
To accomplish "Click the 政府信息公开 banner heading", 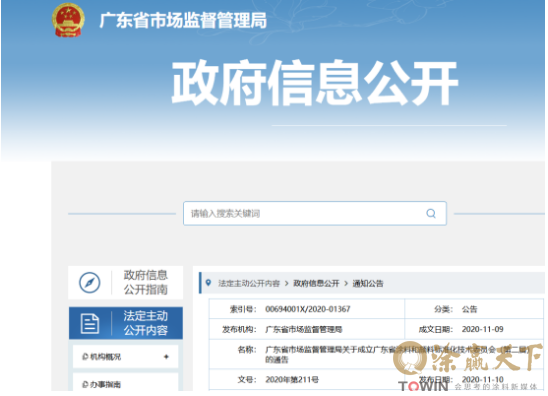I will pos(315,83).
